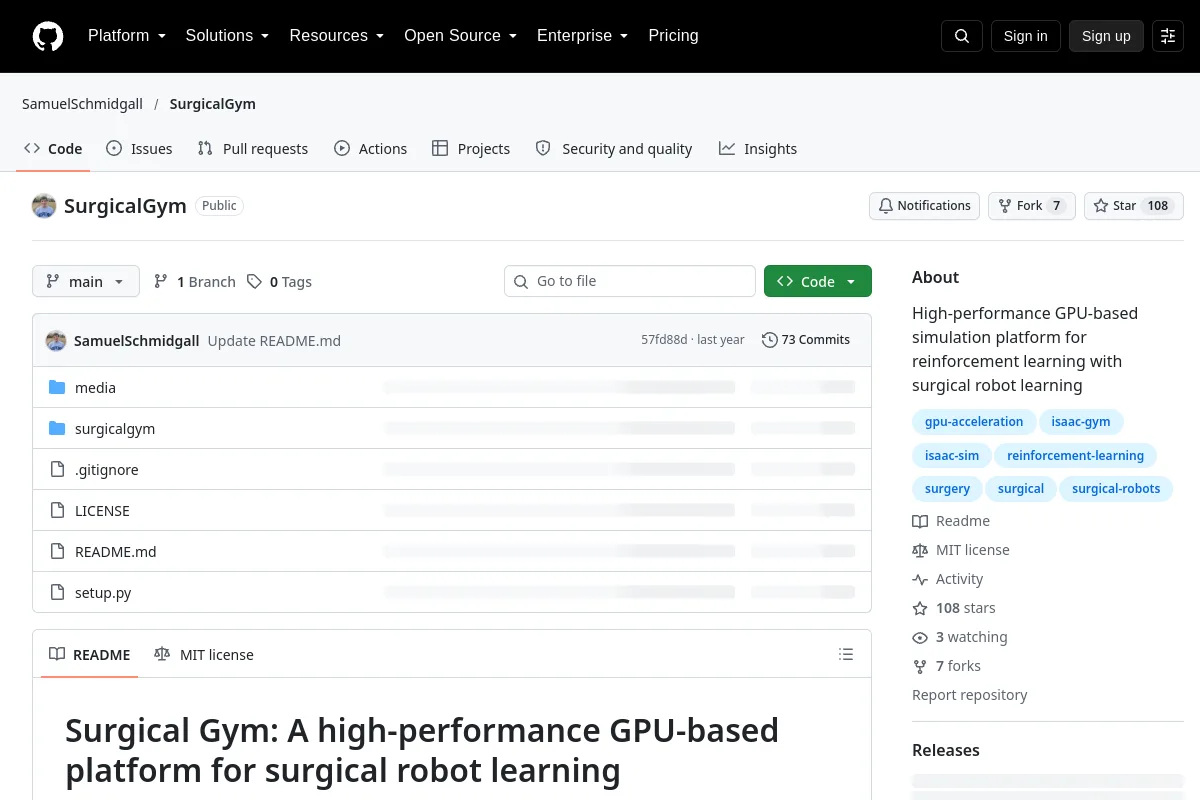Screen dimensions: 1200x800
Task: Expand the Open Source menu
Action: pyautogui.click(x=460, y=36)
